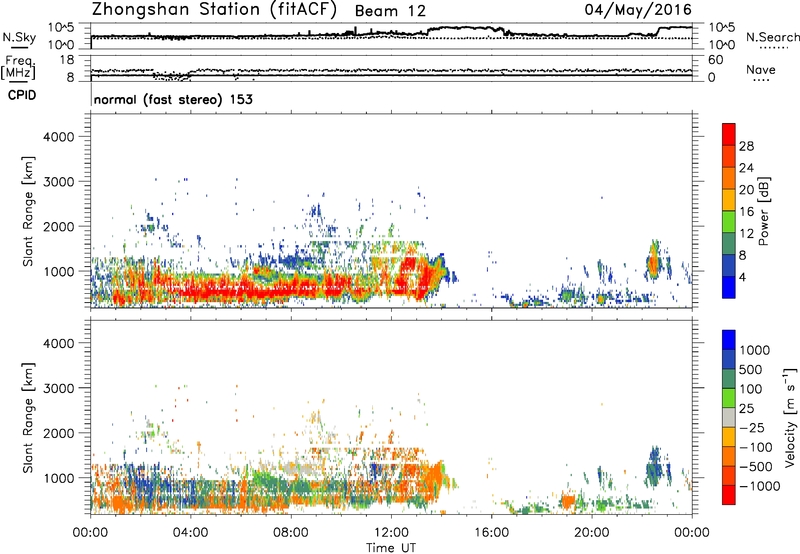Click the CPID row label

pyautogui.click(x=22, y=95)
